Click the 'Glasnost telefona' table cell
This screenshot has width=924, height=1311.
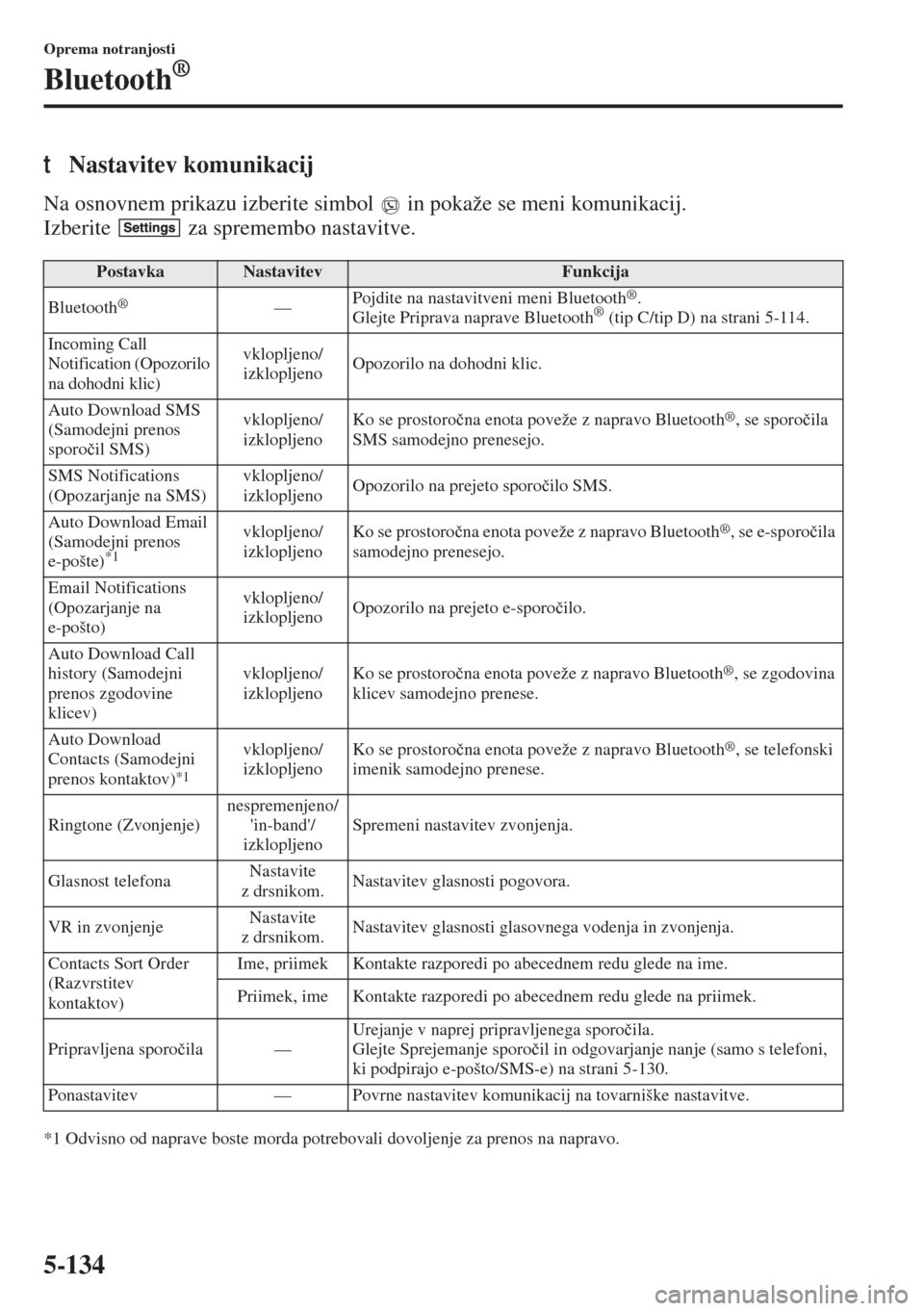click(130, 882)
